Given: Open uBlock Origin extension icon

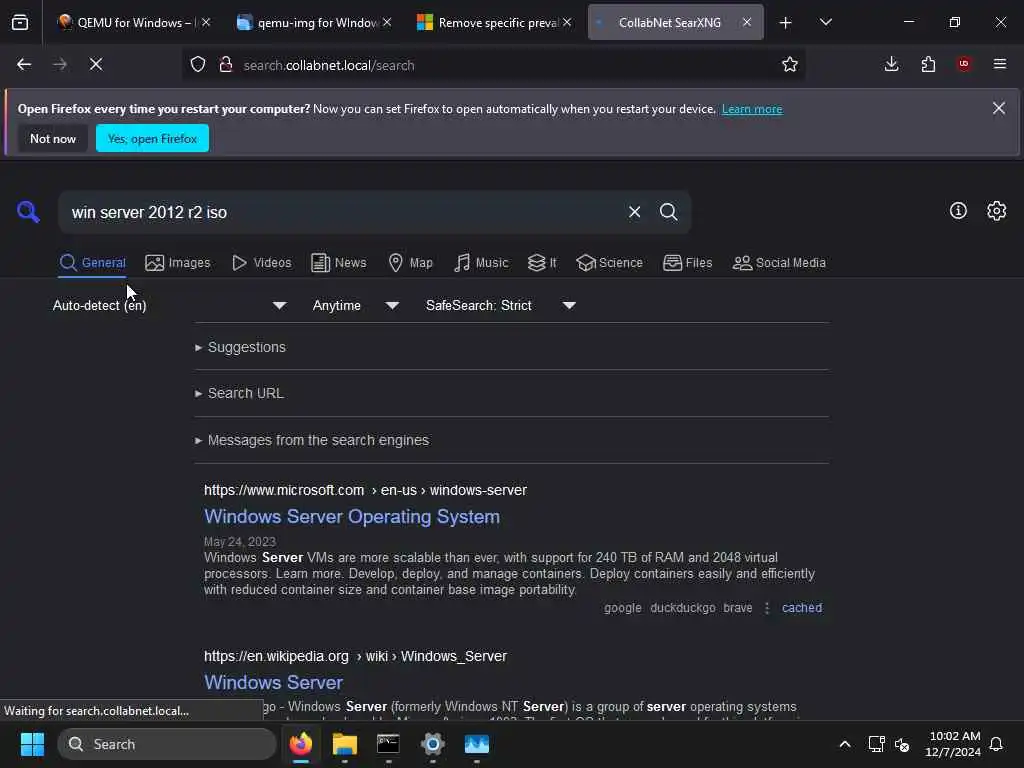Looking at the screenshot, I should [x=964, y=64].
